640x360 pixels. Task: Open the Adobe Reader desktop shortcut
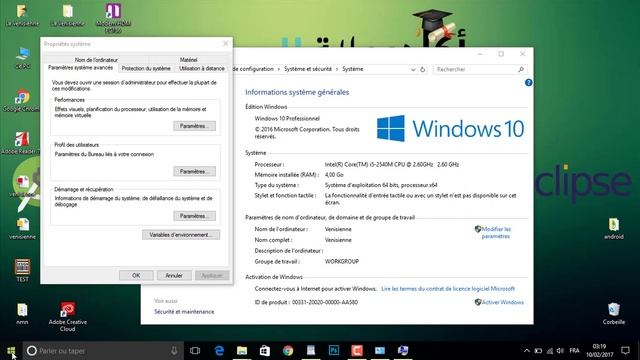[21, 143]
